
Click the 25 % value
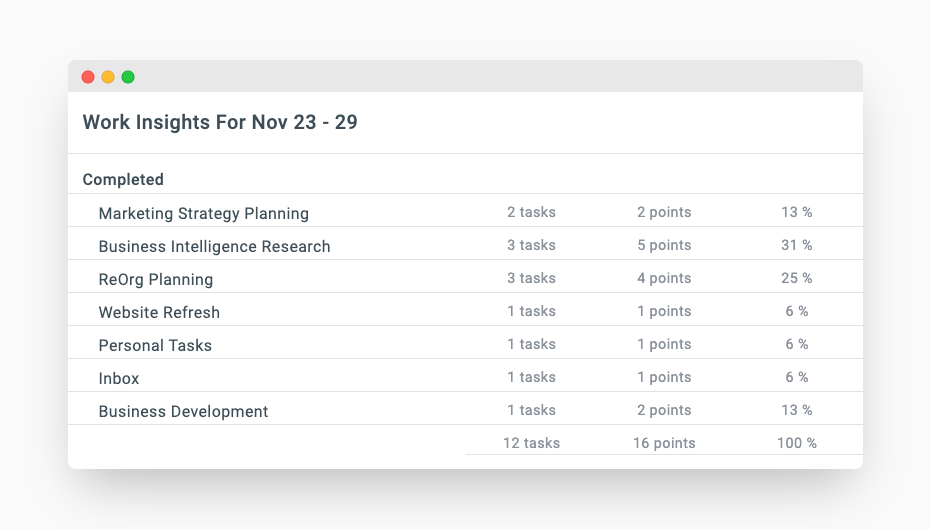click(x=797, y=278)
